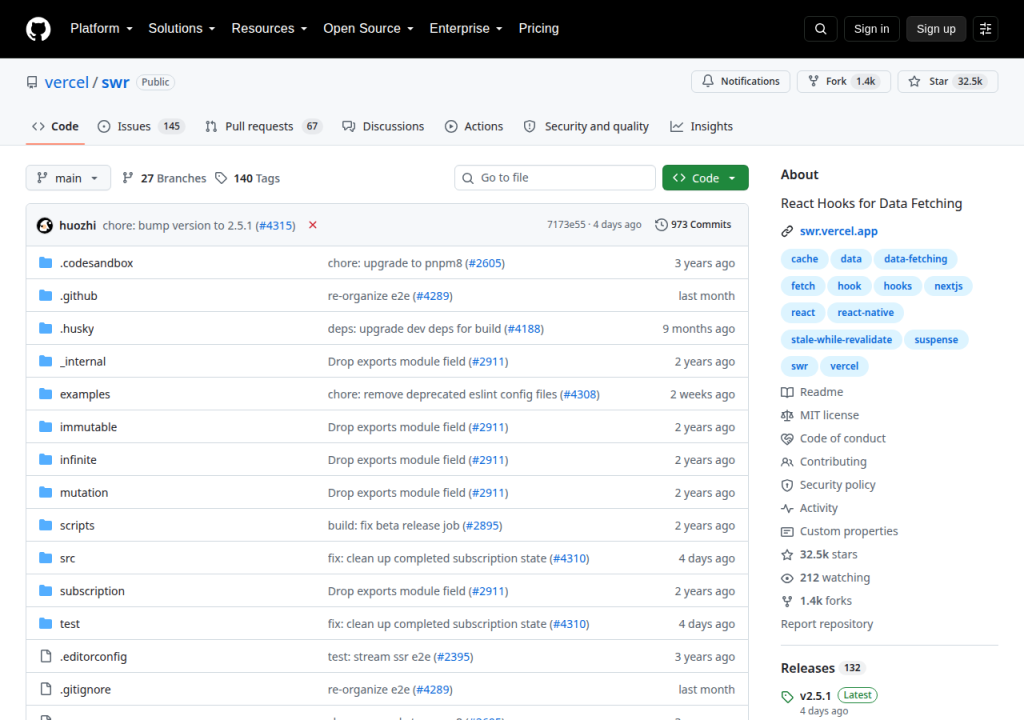The image size is (1024, 720).
Task: Open the src folder
Action: (67, 558)
